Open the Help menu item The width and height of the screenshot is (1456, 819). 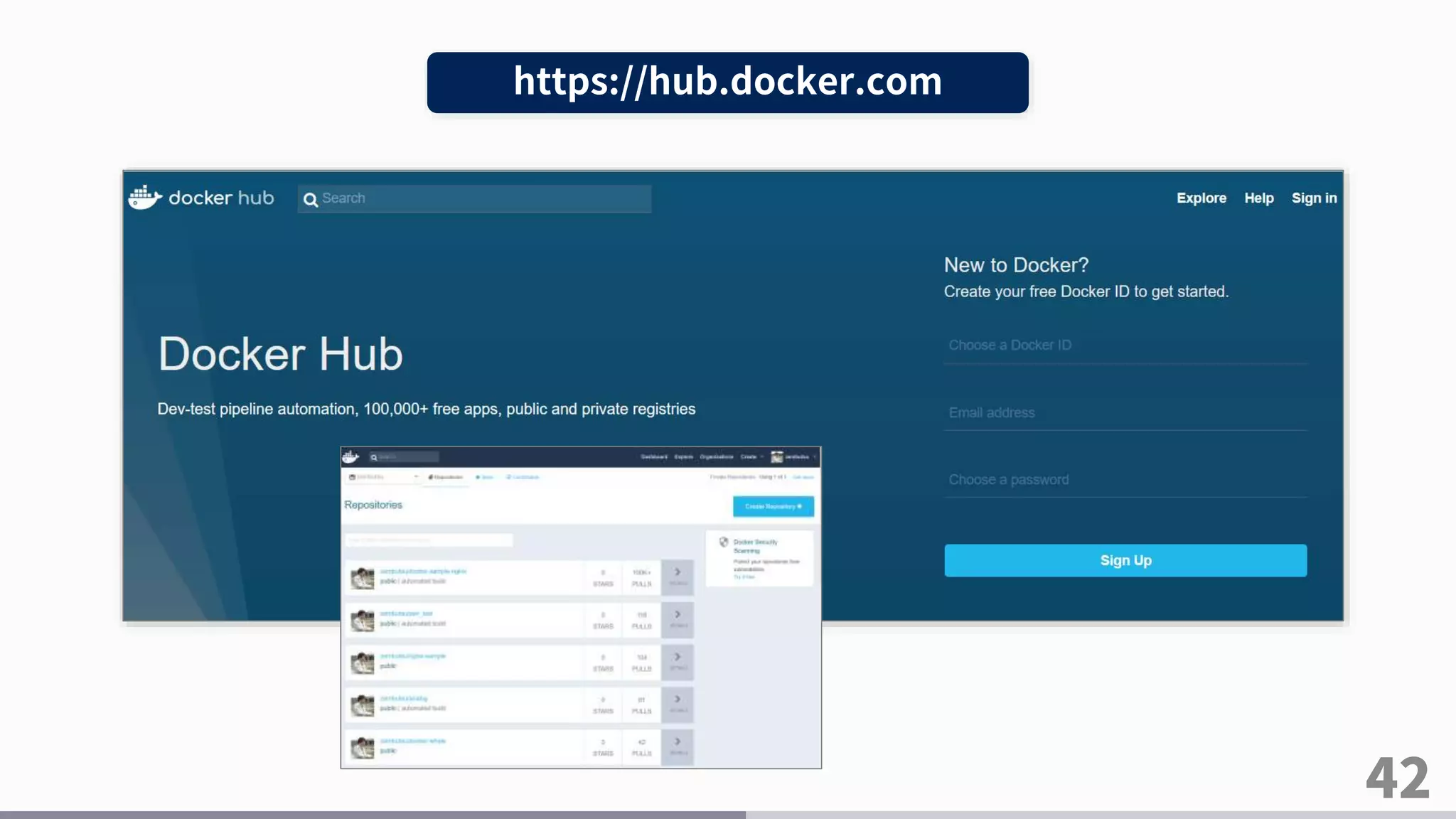pos(1258,198)
